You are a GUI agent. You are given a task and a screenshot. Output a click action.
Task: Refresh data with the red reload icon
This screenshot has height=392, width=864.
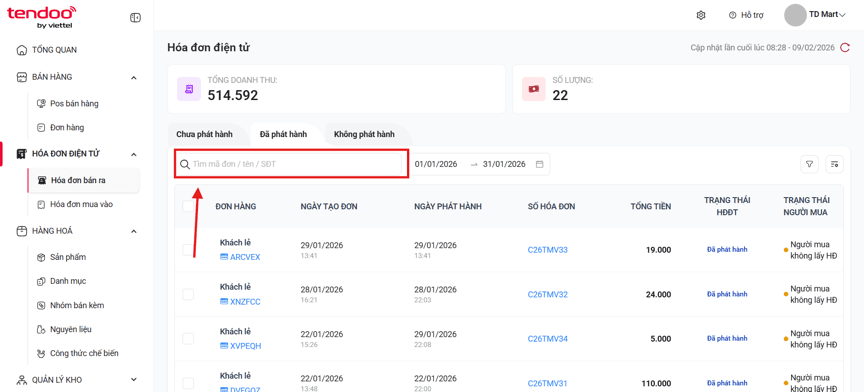(x=845, y=48)
